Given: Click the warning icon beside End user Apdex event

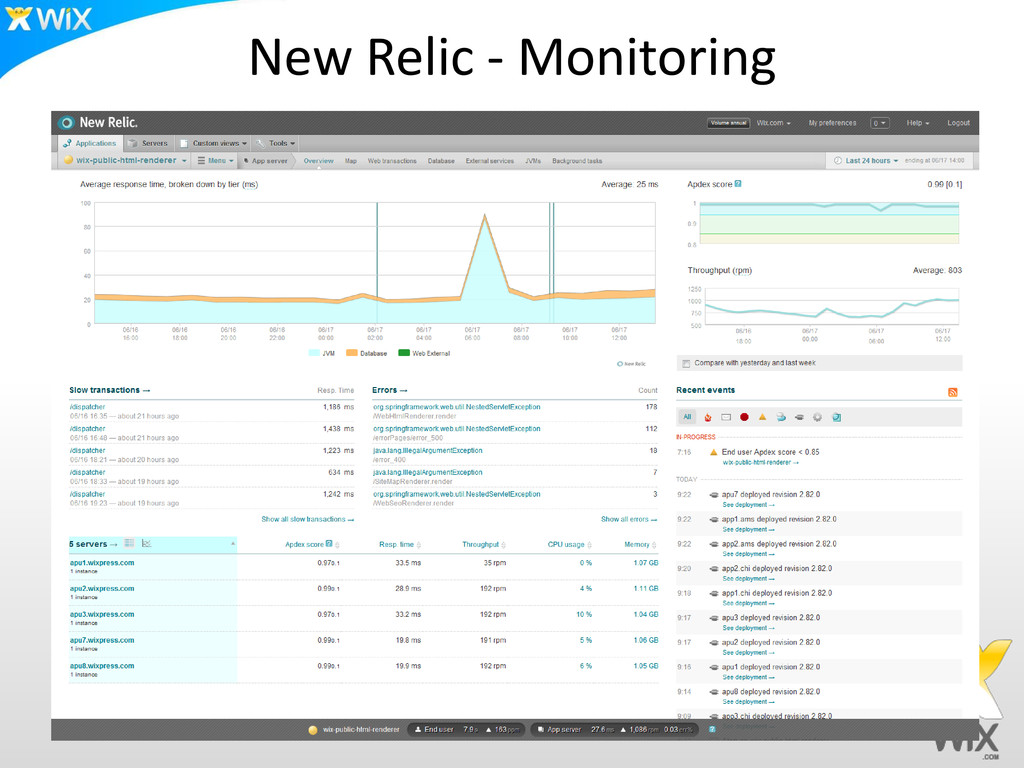Looking at the screenshot, I should (x=713, y=452).
